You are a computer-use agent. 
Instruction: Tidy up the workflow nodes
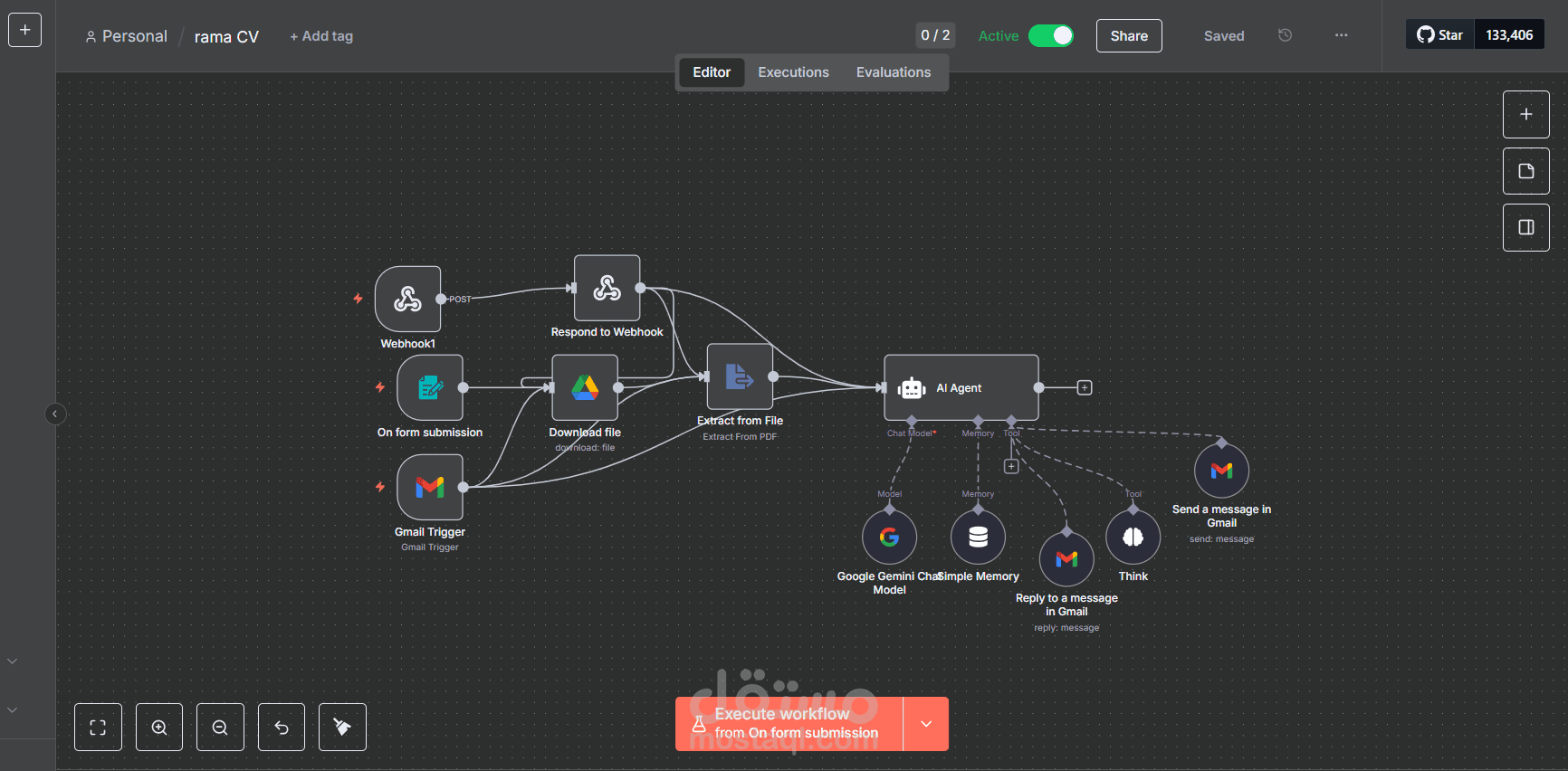tap(342, 727)
